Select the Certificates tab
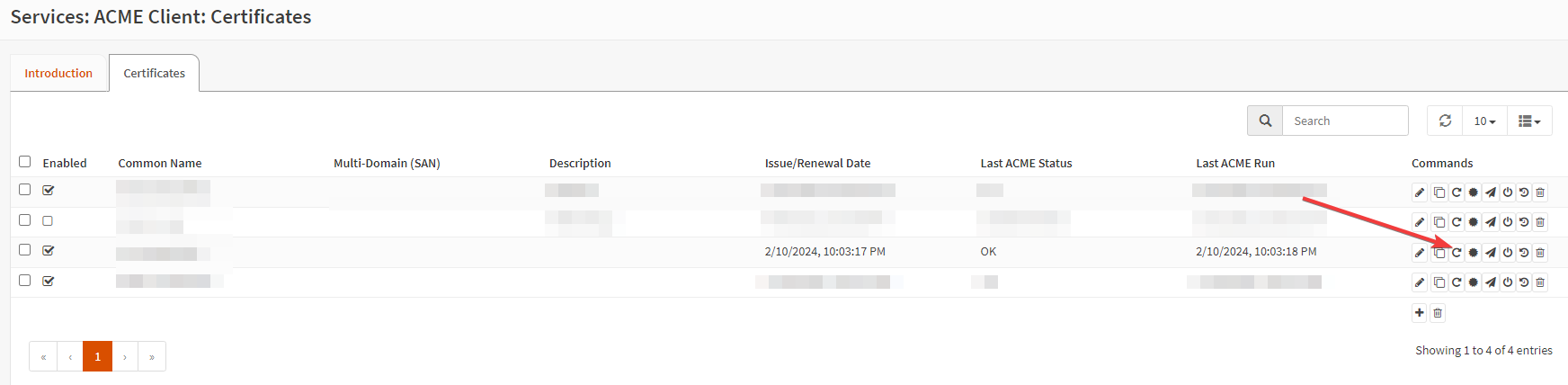This screenshot has height=385, width=1568. 155,73
